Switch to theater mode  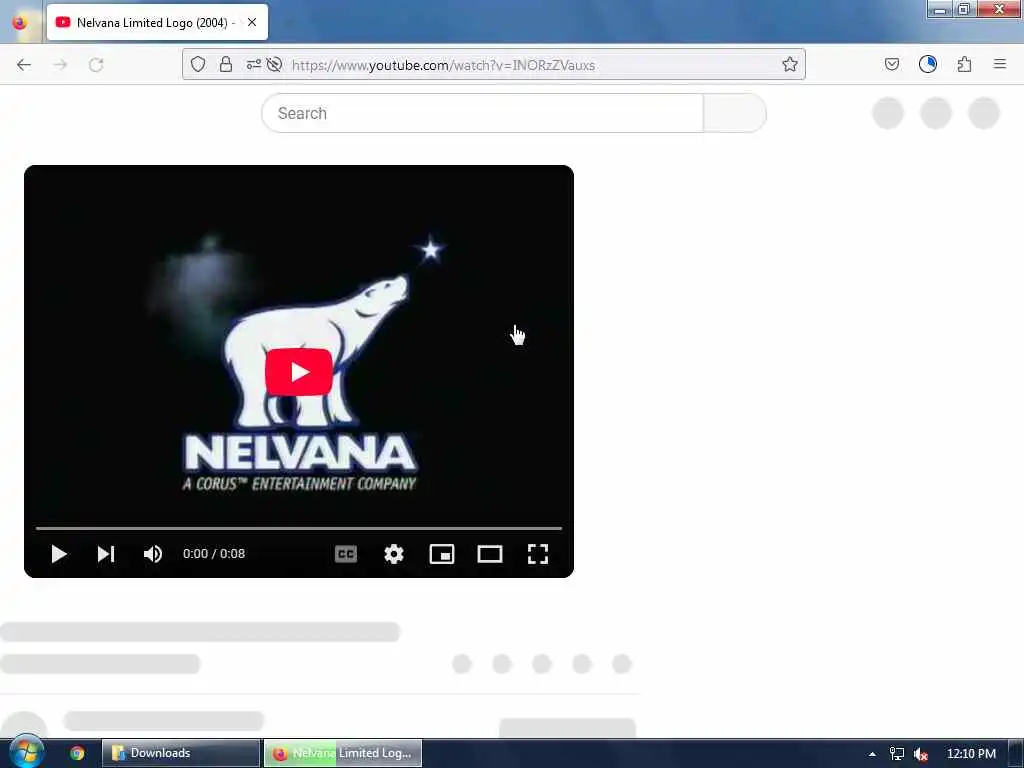[490, 554]
